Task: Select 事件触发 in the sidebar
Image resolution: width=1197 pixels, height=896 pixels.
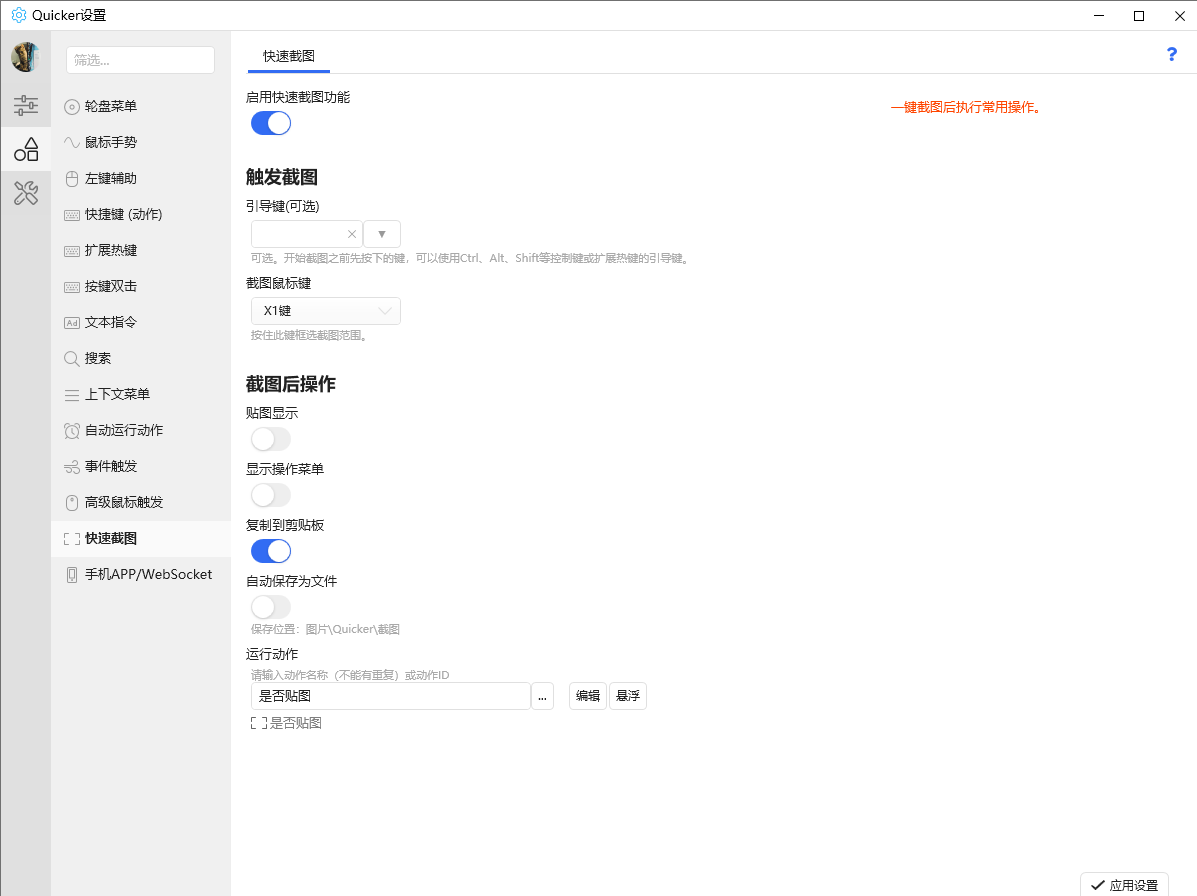Action: [x=140, y=467]
